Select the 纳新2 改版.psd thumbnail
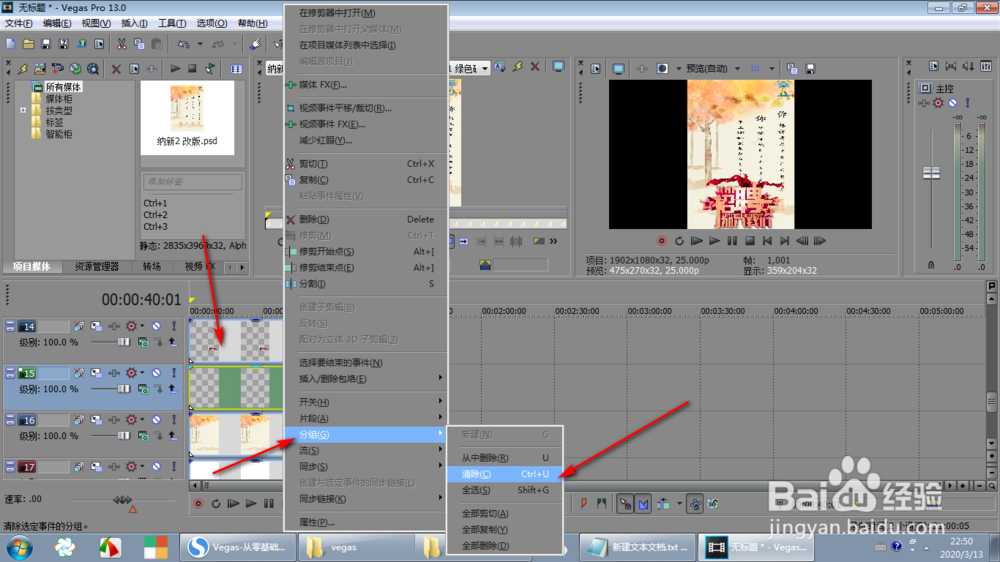This screenshot has width=1000, height=562. [x=187, y=117]
